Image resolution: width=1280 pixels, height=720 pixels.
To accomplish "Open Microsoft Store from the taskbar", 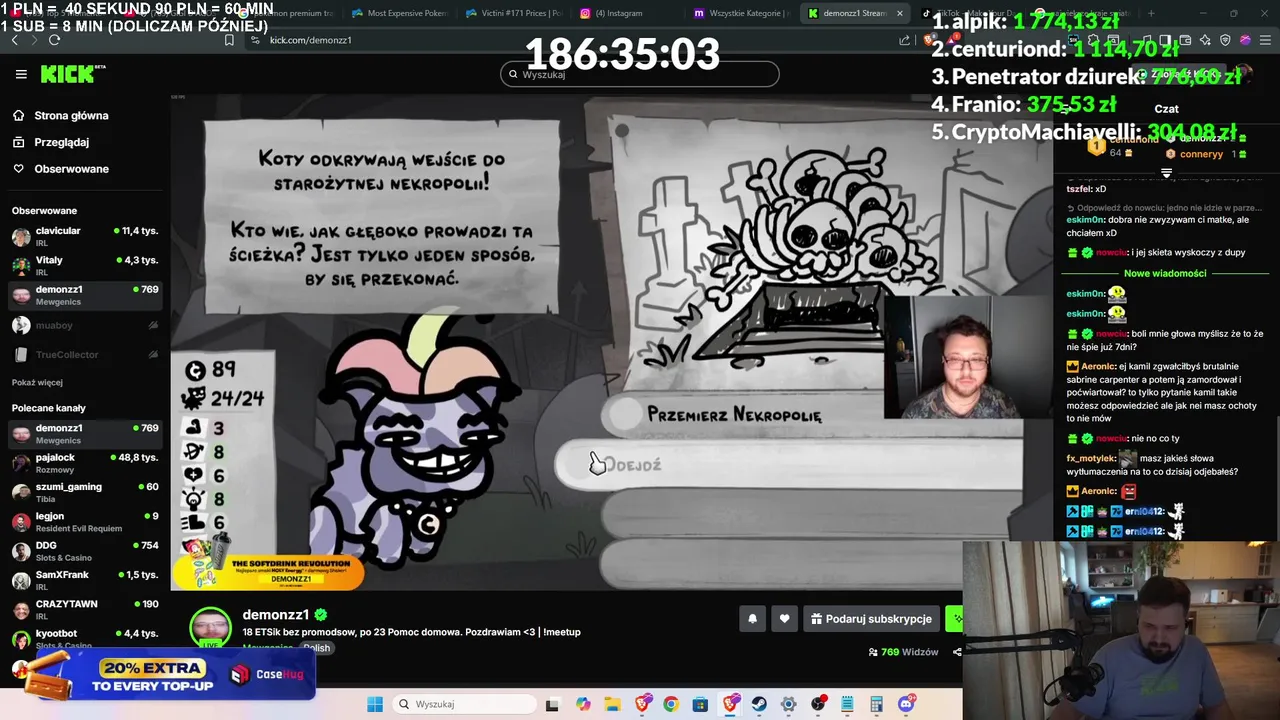I will [x=700, y=704].
